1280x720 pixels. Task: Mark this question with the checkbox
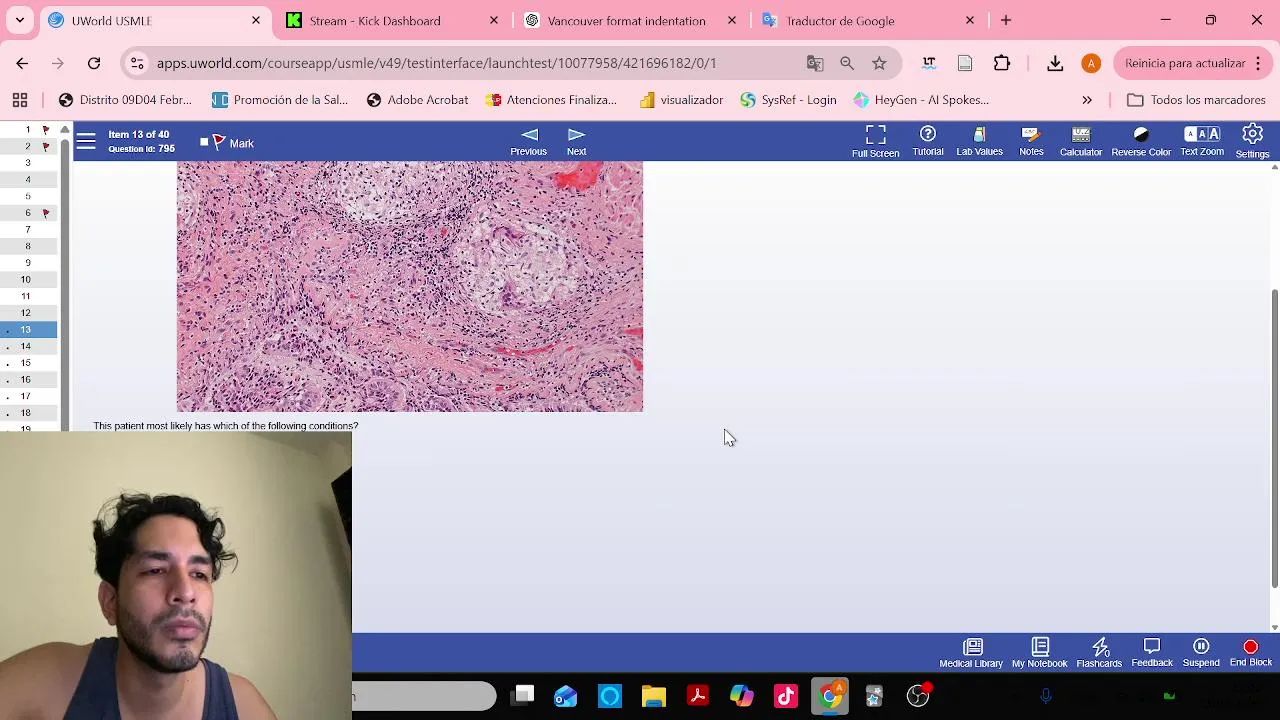[x=204, y=142]
